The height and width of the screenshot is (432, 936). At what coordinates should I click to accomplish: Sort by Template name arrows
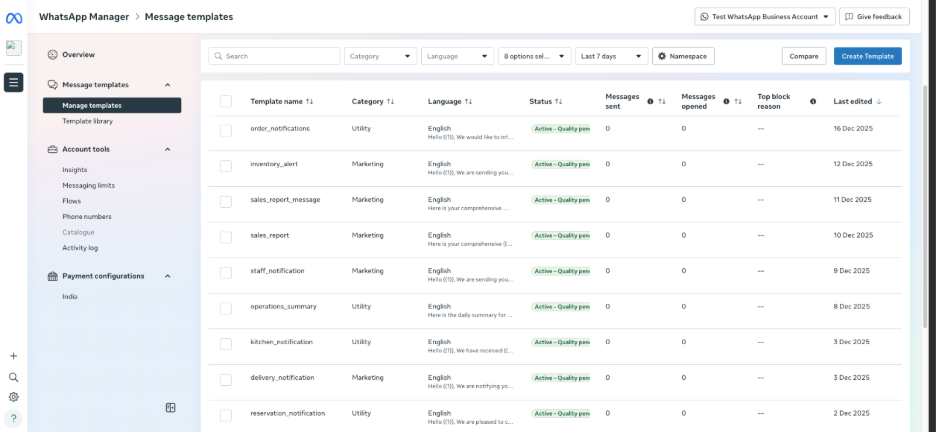(309, 101)
